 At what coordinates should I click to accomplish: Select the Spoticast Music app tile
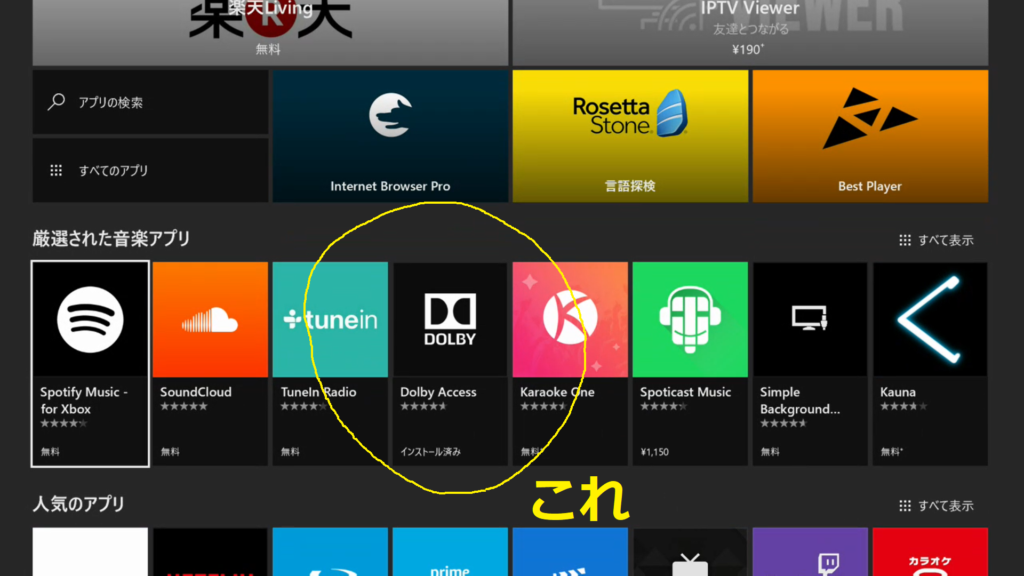[690, 364]
